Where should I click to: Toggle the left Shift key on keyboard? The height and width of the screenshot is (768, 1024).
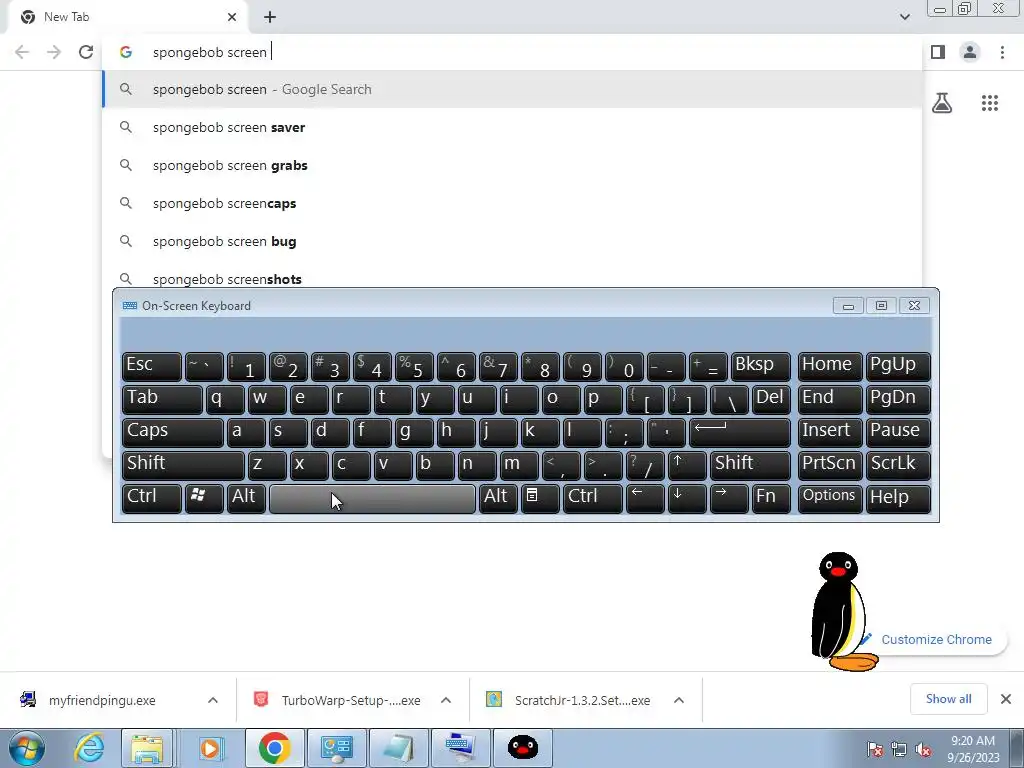pos(183,464)
